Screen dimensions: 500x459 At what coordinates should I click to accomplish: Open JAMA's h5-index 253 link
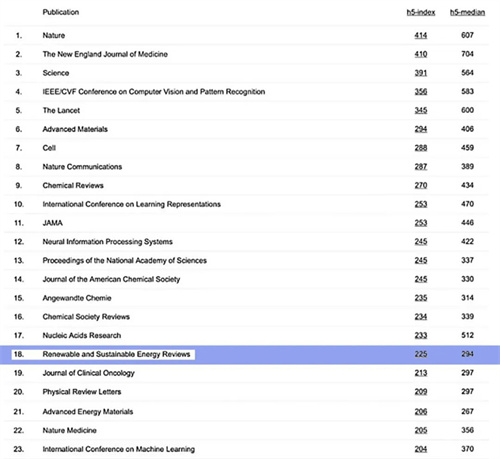point(421,223)
